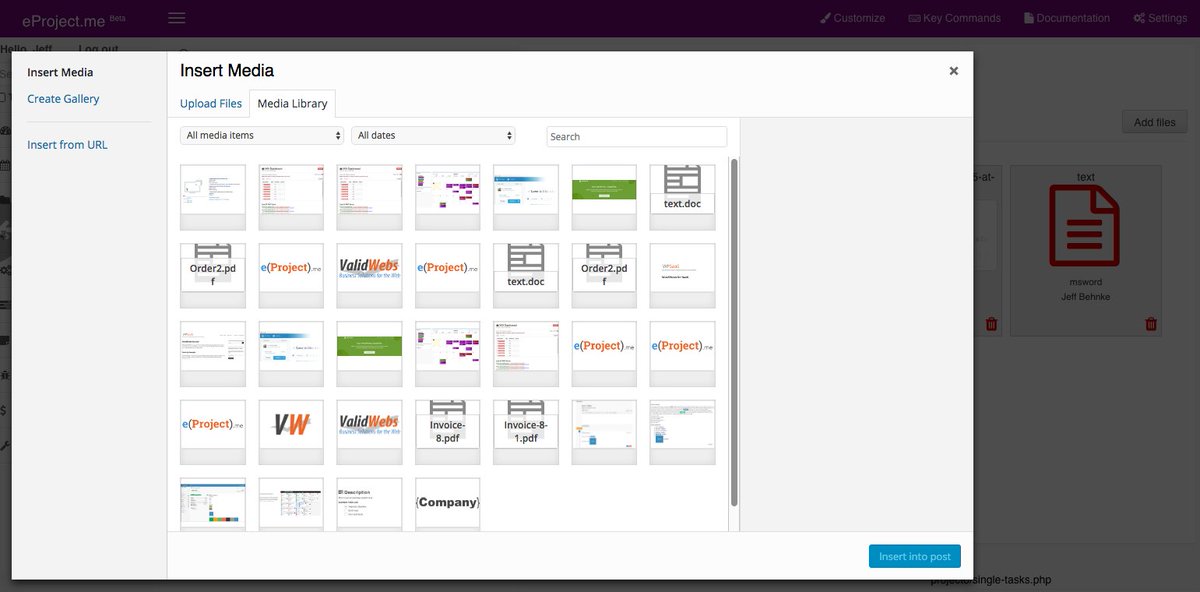Select the VW logo thumbnail
The width and height of the screenshot is (1200, 592).
291,432
